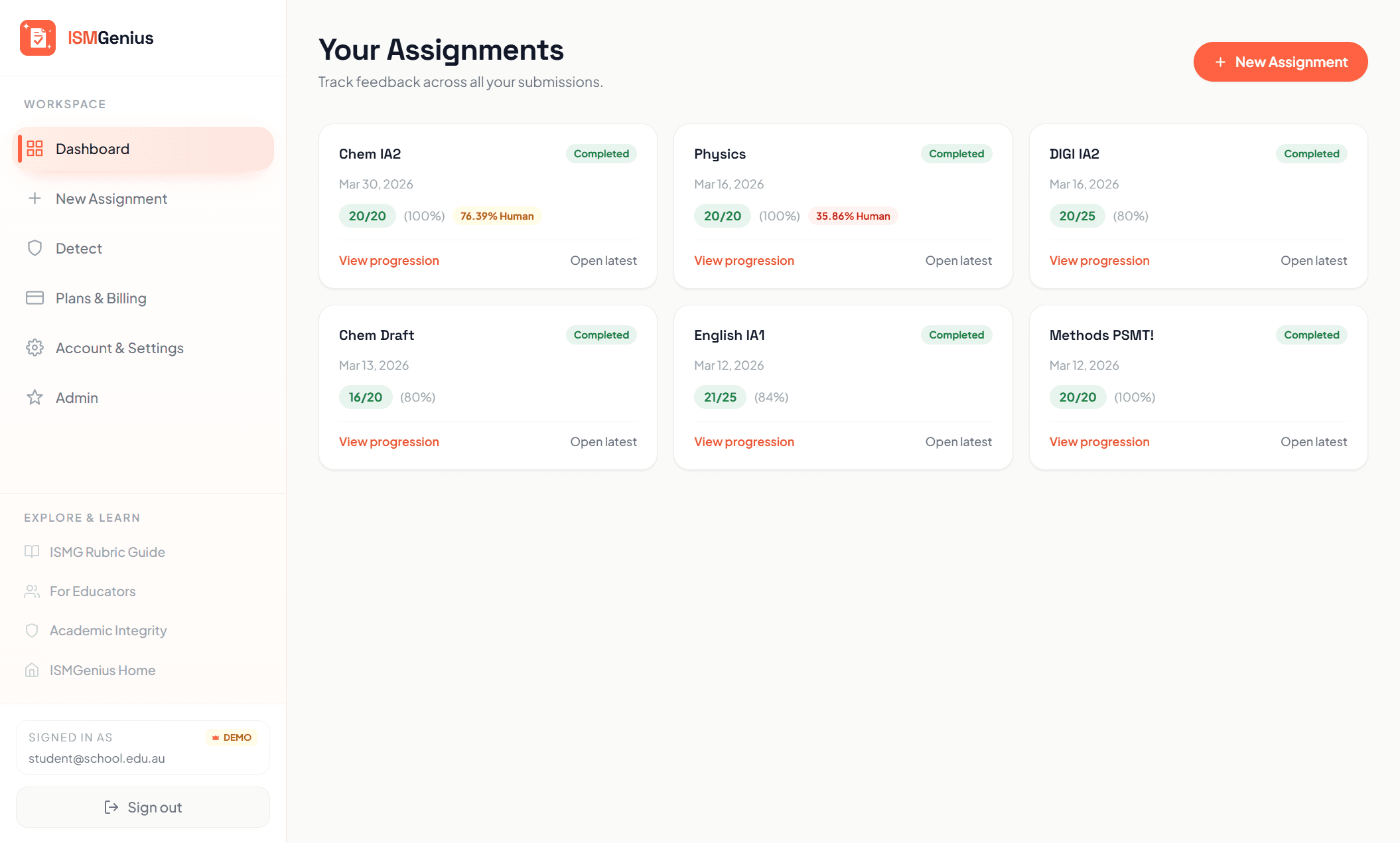View progression for Methods PSMT!
This screenshot has height=843, width=1400.
[x=1099, y=441]
